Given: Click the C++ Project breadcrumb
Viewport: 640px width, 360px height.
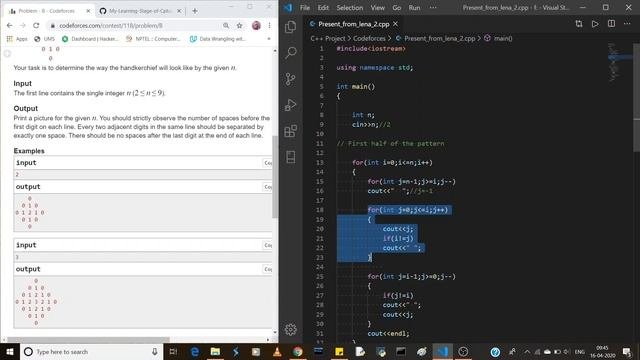Looking at the screenshot, I should (328, 38).
